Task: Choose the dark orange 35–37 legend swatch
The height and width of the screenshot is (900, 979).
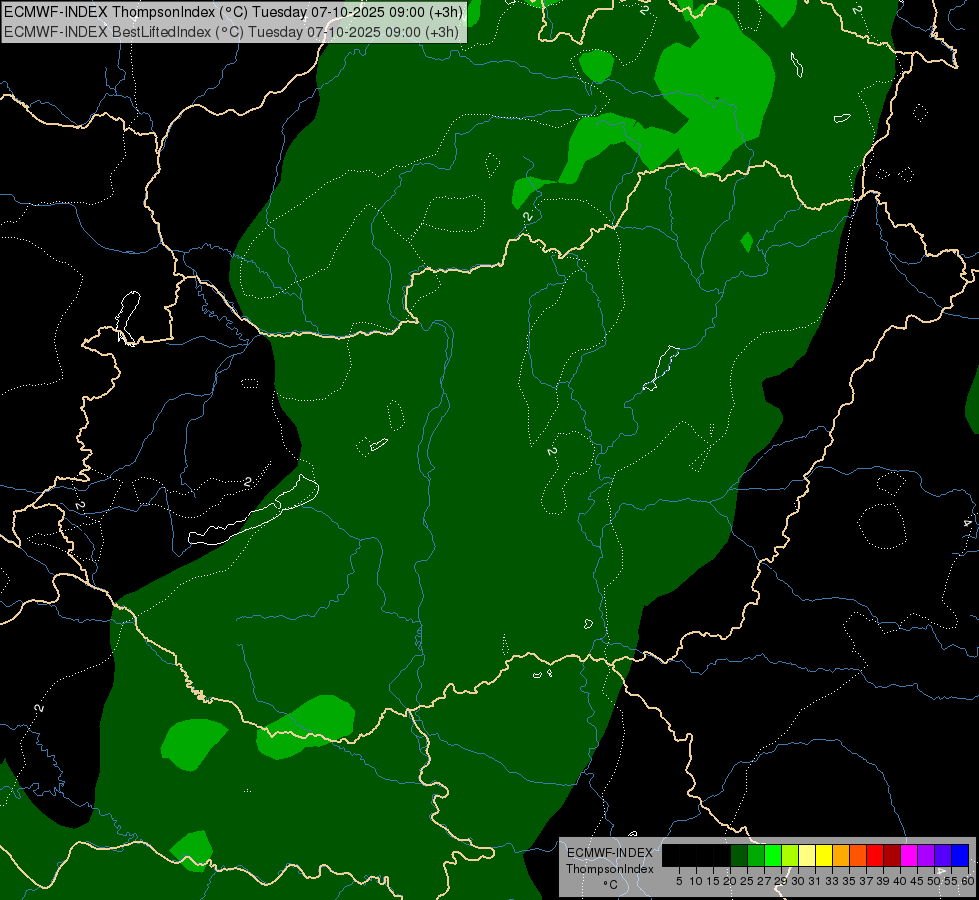Action: coord(858,855)
